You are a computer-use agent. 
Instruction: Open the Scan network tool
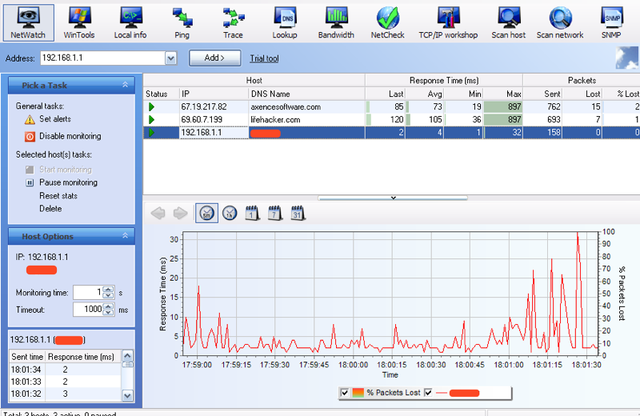pyautogui.click(x=559, y=21)
